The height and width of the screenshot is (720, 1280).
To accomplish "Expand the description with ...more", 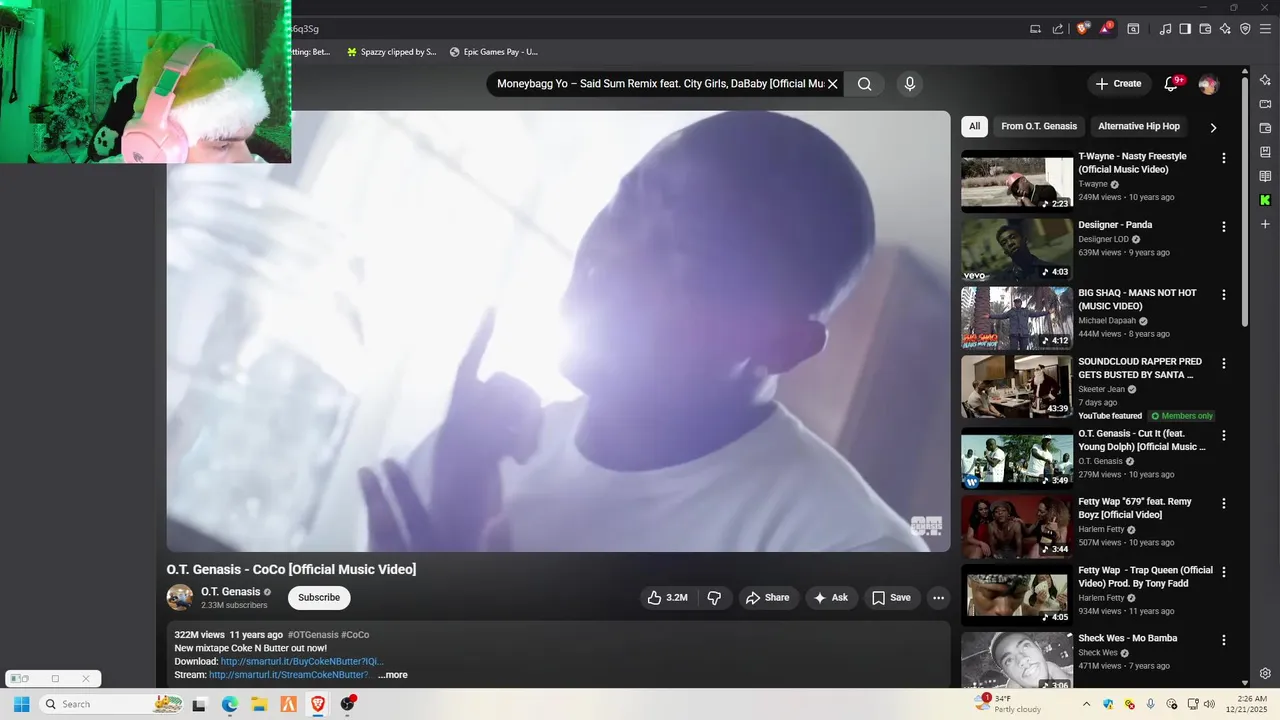I will [x=393, y=675].
